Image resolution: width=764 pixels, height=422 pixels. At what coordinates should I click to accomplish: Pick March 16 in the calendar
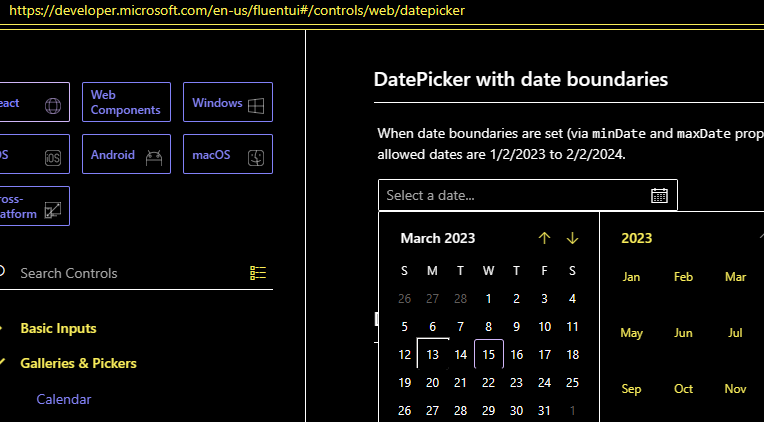point(516,355)
